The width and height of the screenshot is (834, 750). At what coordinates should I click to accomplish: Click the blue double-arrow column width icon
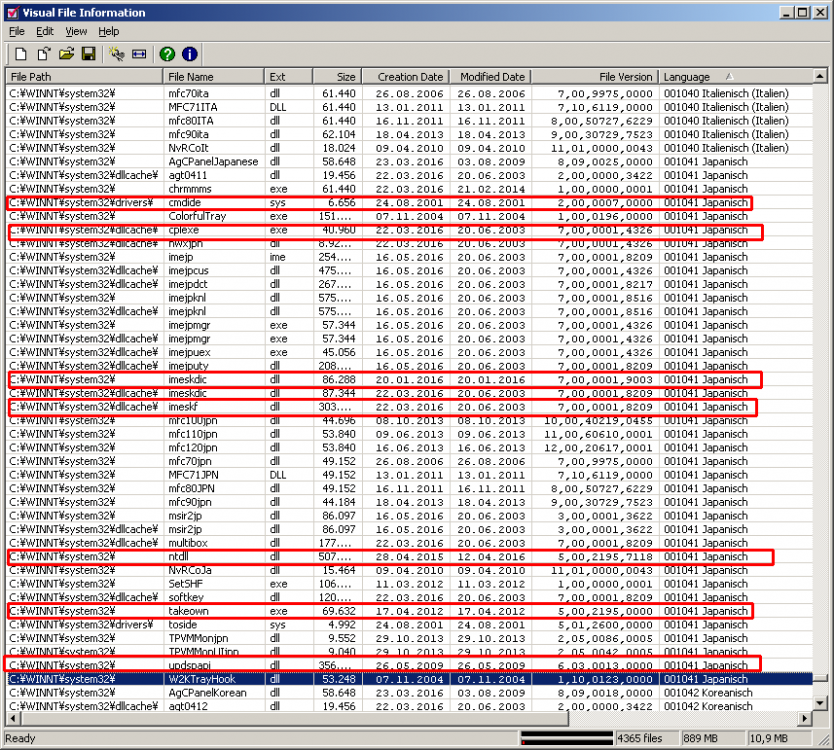[139, 54]
